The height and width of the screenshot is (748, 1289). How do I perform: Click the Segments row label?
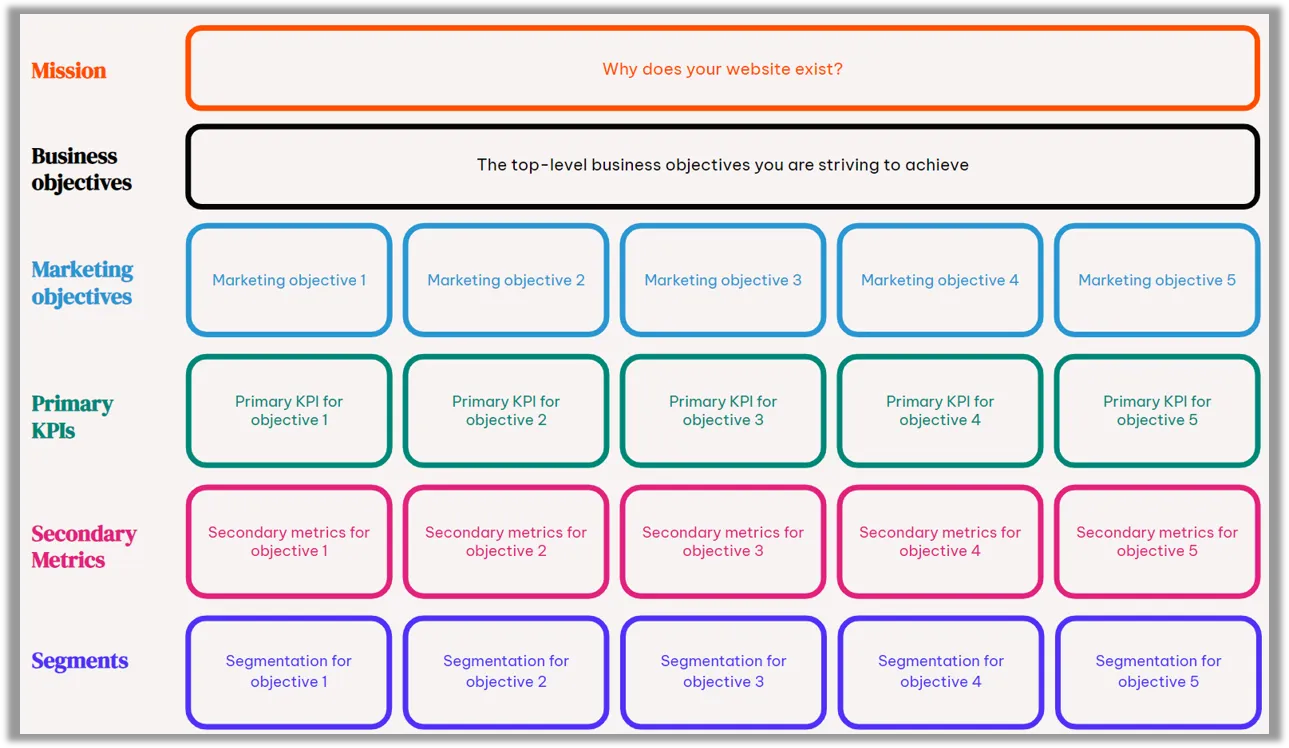click(80, 661)
